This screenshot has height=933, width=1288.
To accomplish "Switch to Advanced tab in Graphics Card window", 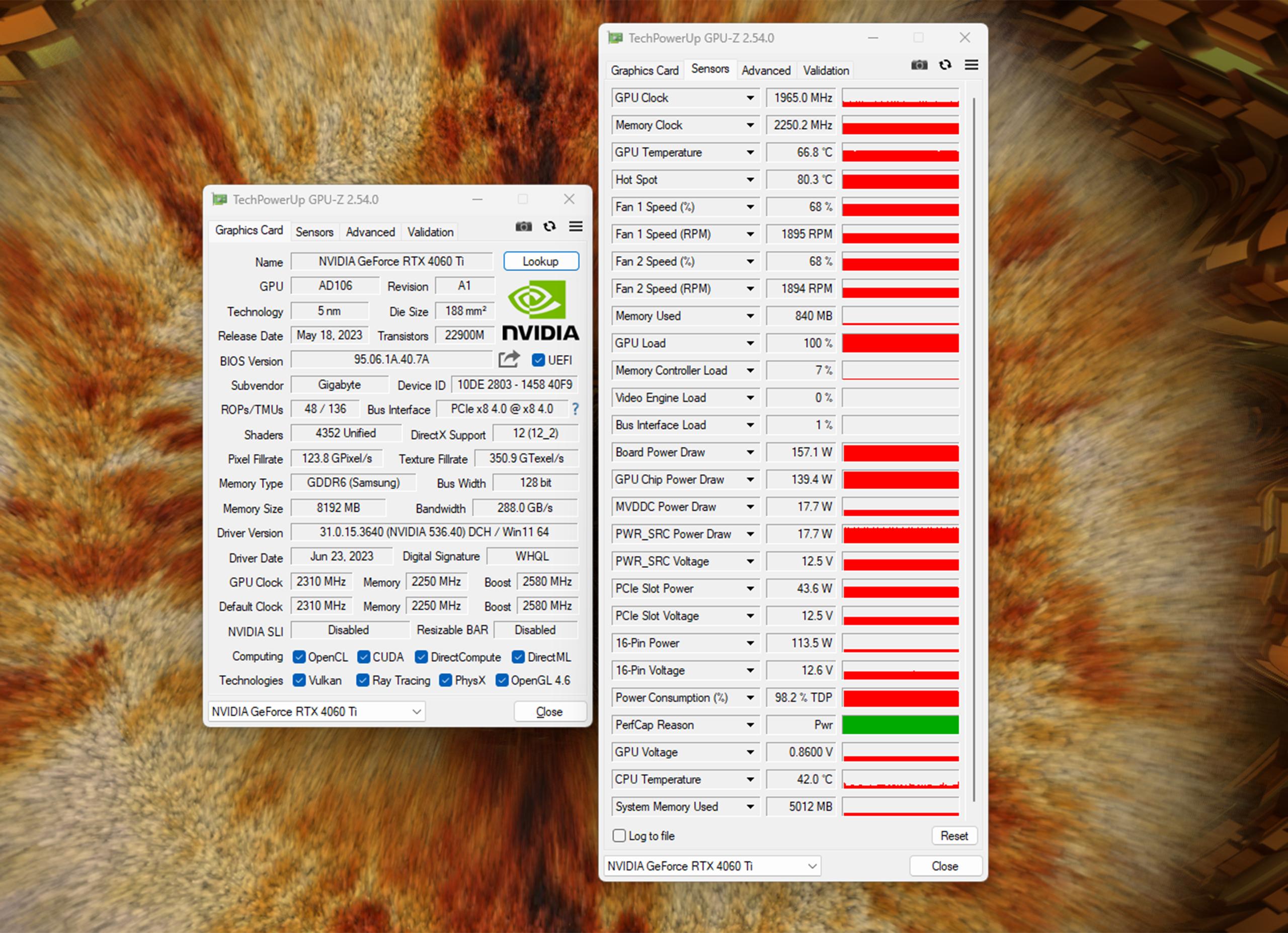I will point(370,232).
